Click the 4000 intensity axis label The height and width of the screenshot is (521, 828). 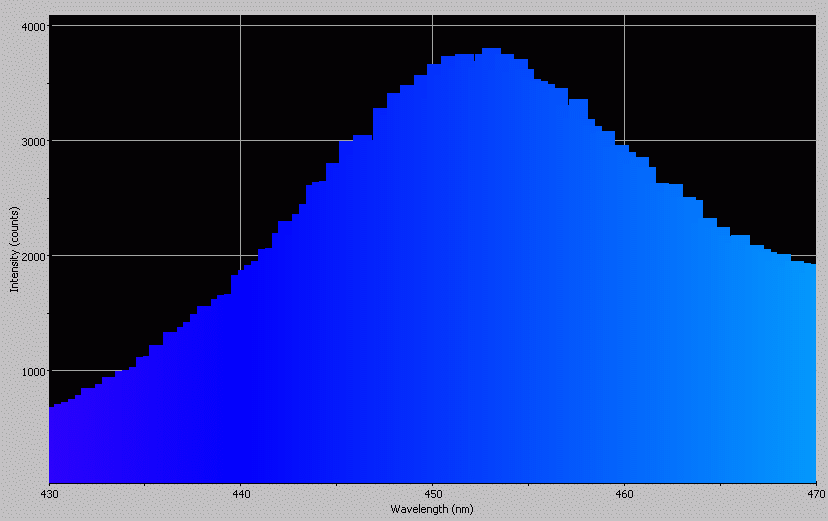(x=34, y=26)
